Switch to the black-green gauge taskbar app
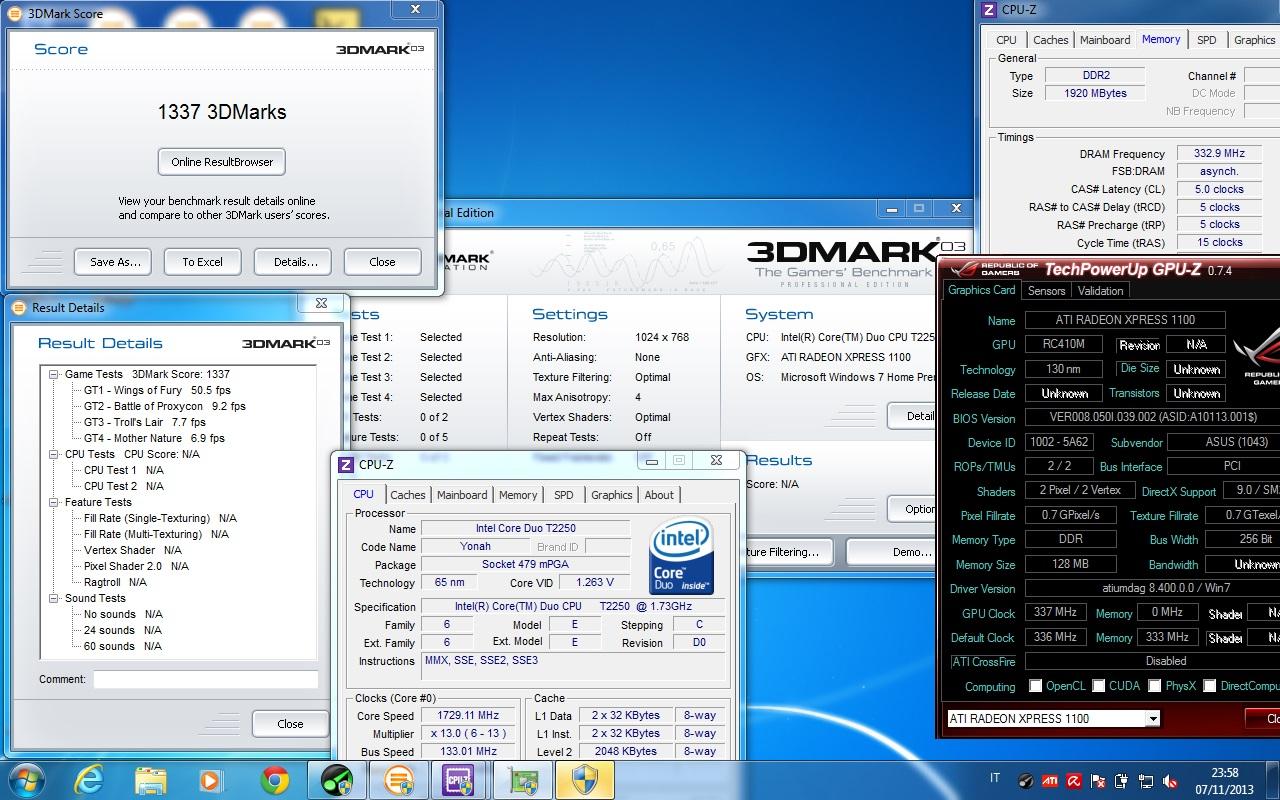1280x800 pixels. (x=336, y=779)
